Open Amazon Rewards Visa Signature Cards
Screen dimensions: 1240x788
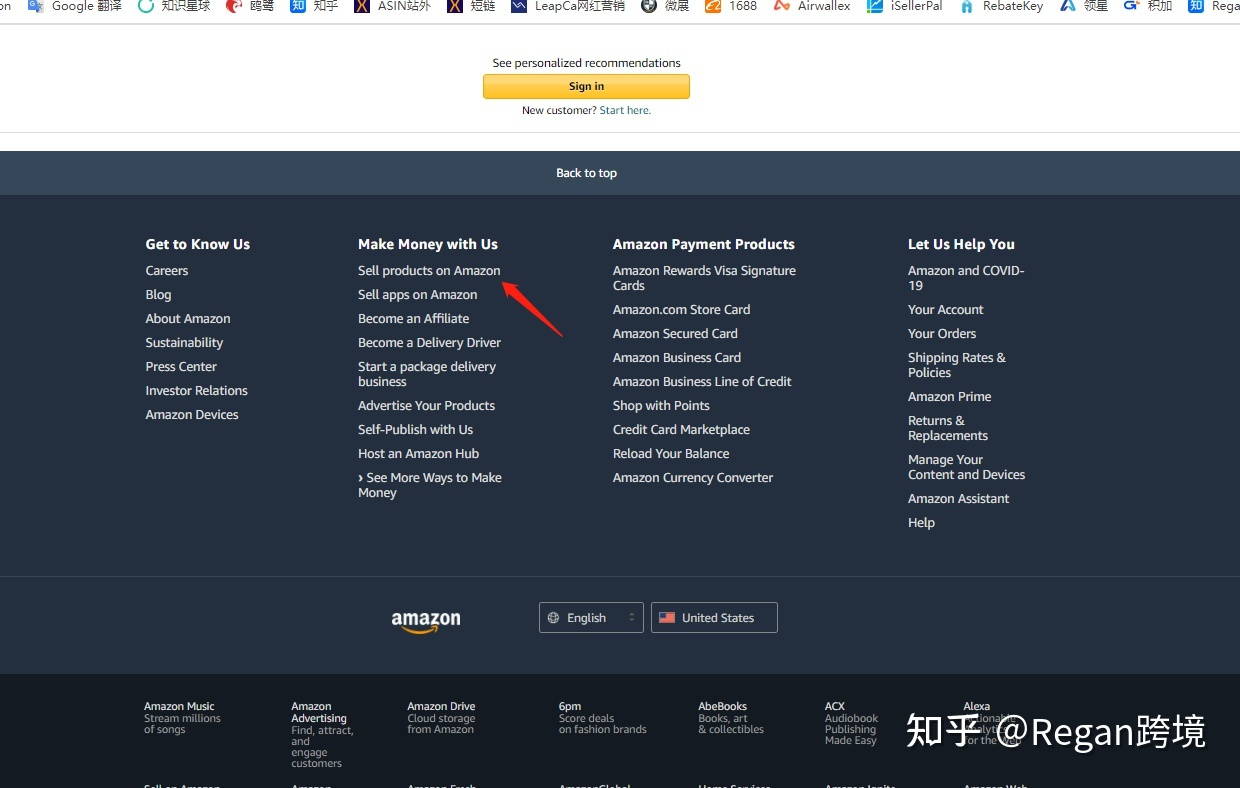click(704, 278)
